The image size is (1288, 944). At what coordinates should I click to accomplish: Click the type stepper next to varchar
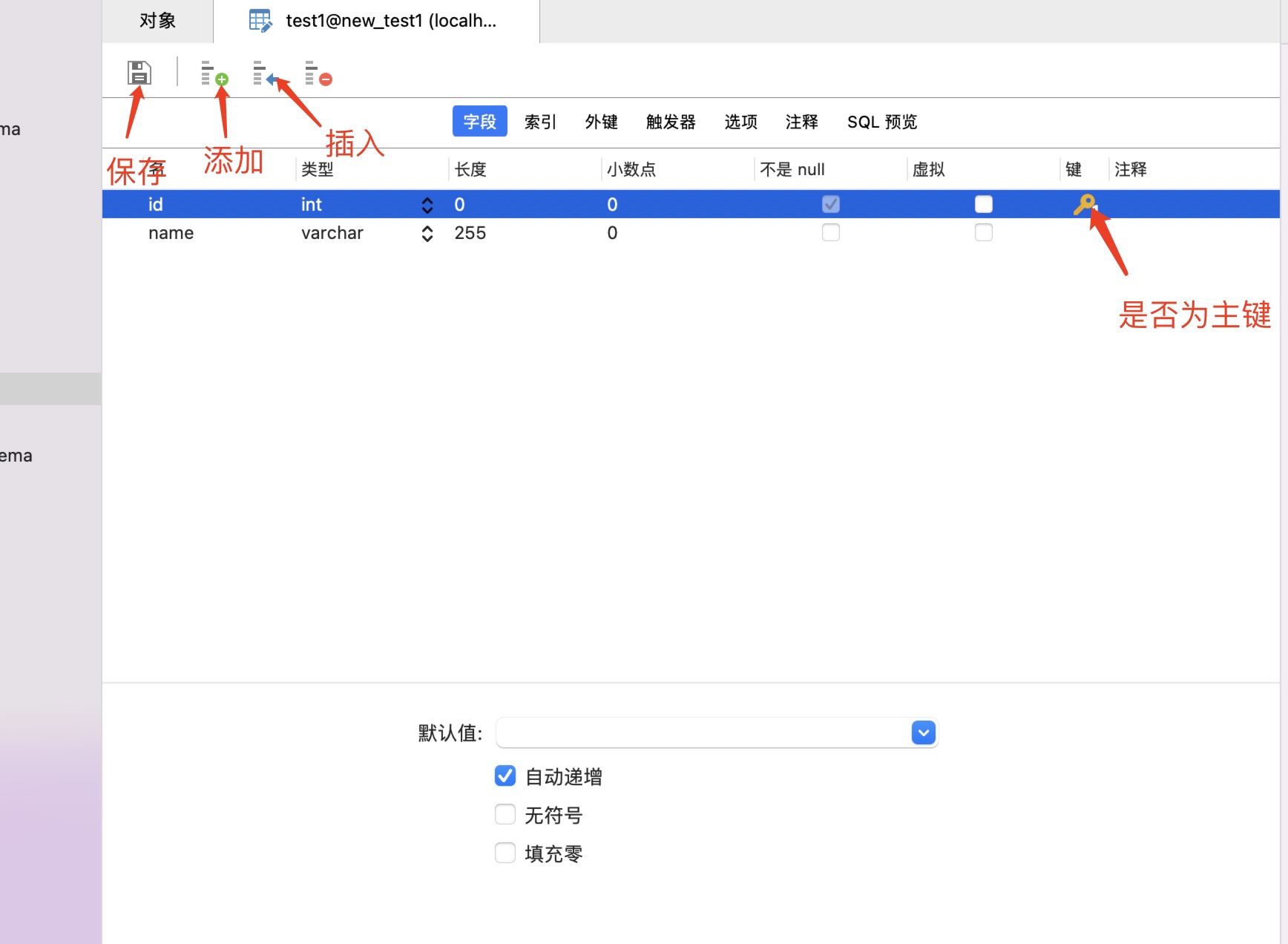pyautogui.click(x=427, y=233)
